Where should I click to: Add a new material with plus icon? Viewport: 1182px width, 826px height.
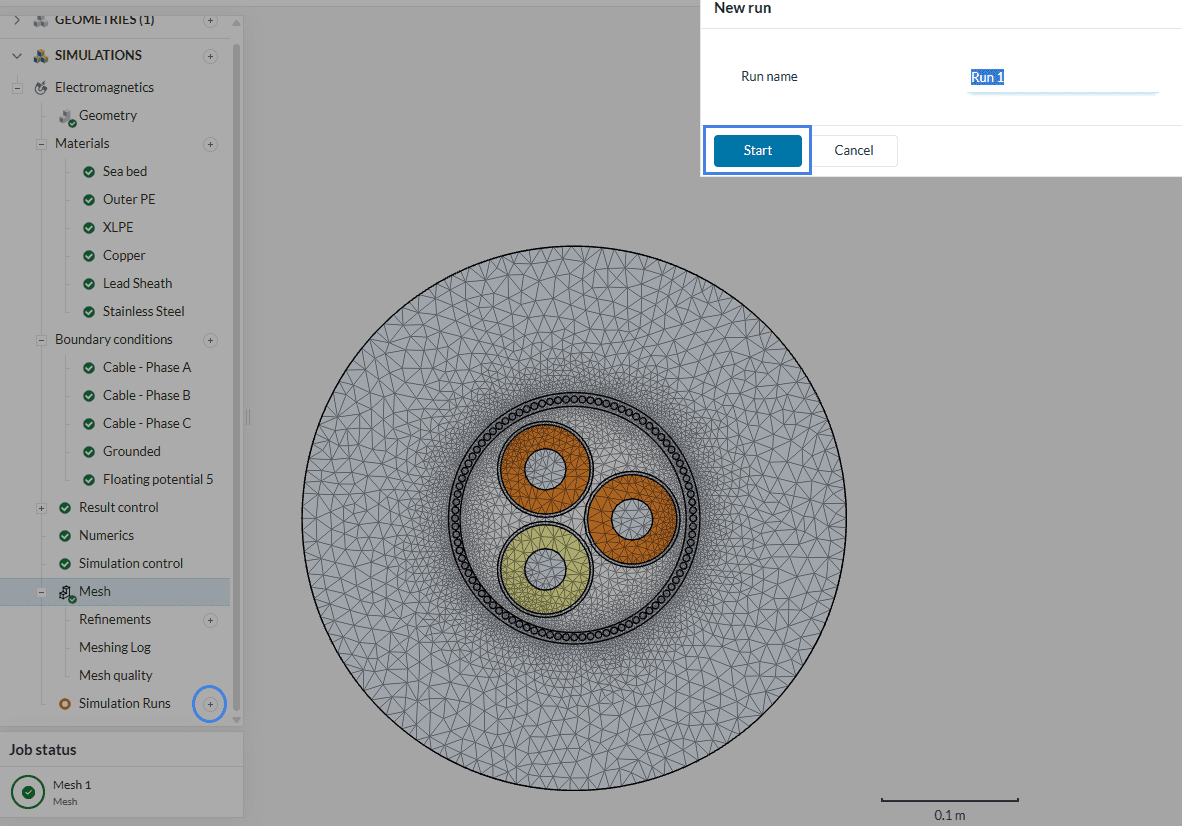[x=210, y=144]
